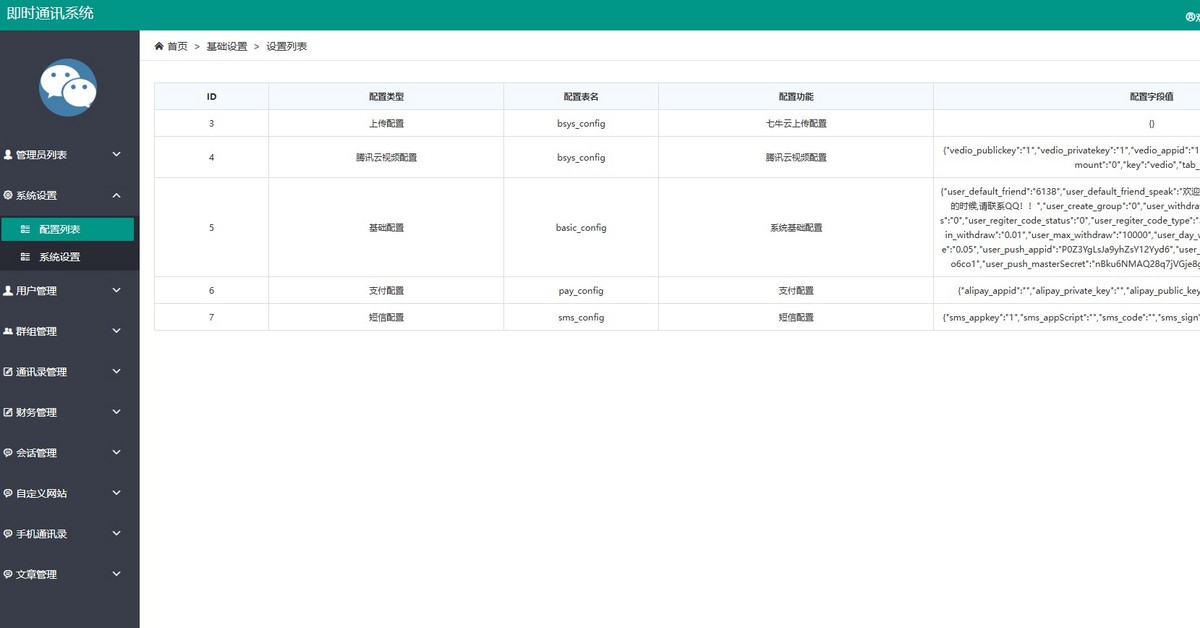
Task: Expand the 会话管理 chevron
Action: [x=116, y=453]
